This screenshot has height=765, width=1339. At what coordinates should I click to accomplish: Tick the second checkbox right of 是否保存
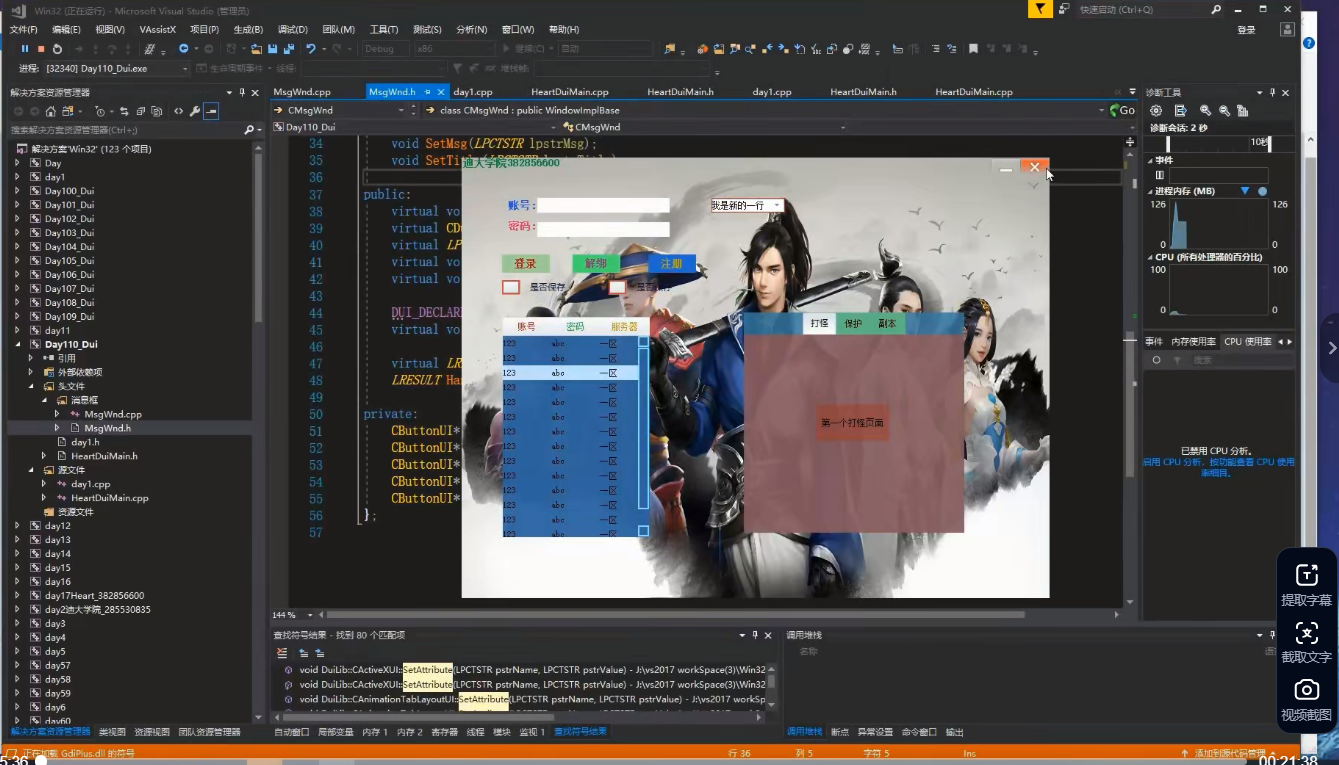click(x=618, y=287)
